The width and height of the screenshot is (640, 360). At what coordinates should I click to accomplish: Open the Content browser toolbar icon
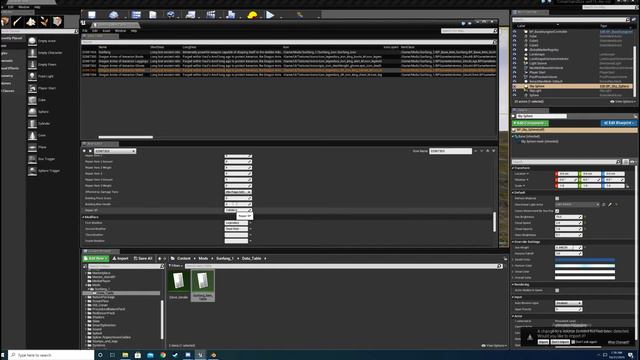[x=136, y=15]
